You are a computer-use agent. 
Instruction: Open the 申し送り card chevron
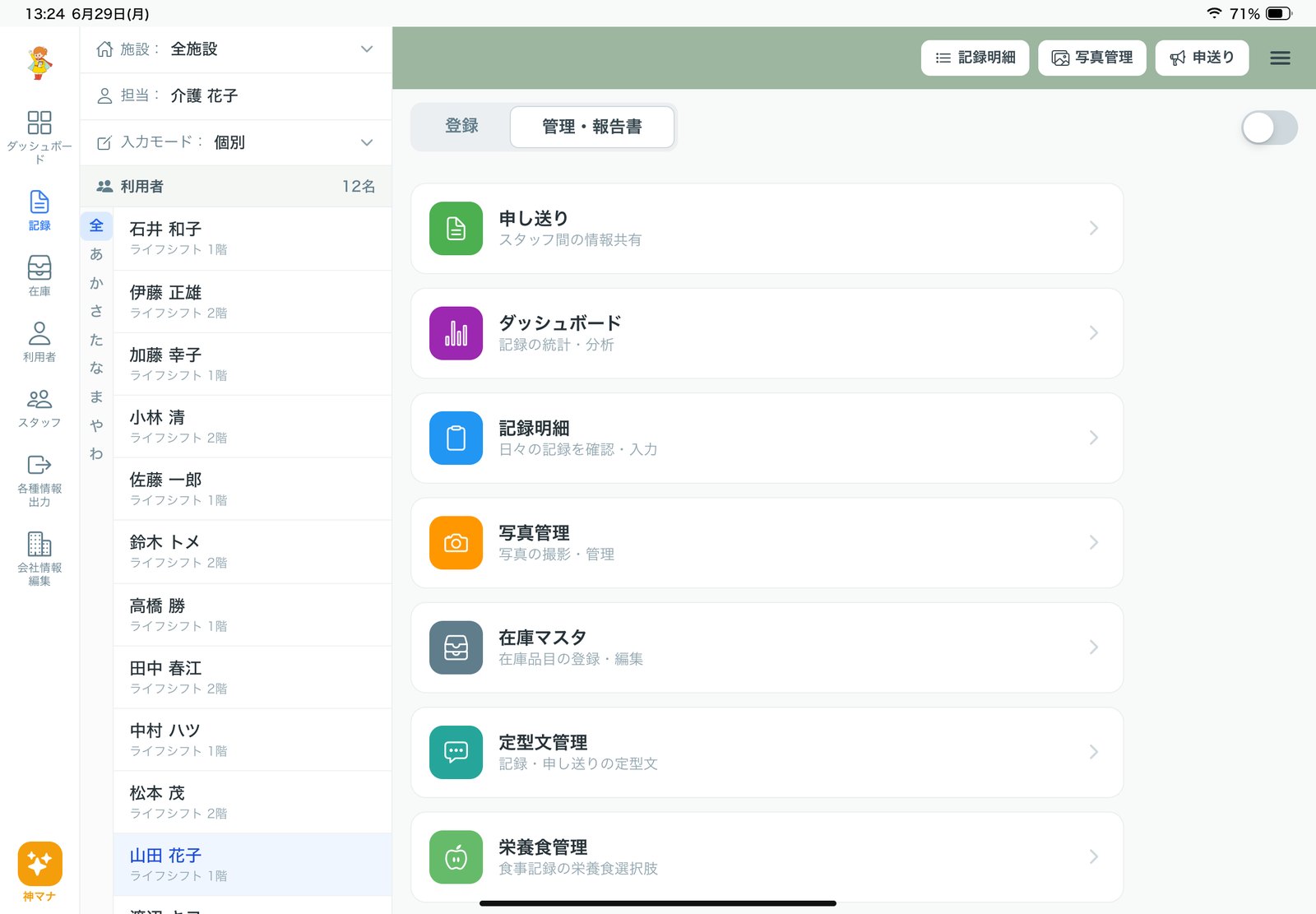(1094, 228)
